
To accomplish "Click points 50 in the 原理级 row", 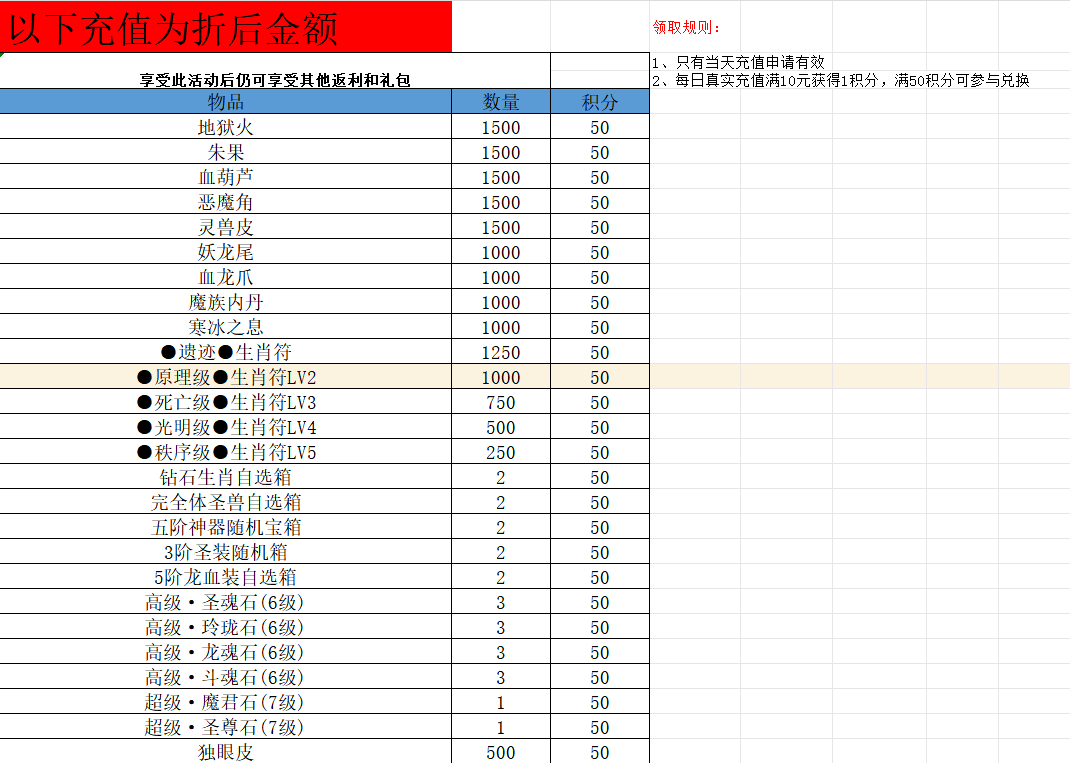I will pos(600,377).
